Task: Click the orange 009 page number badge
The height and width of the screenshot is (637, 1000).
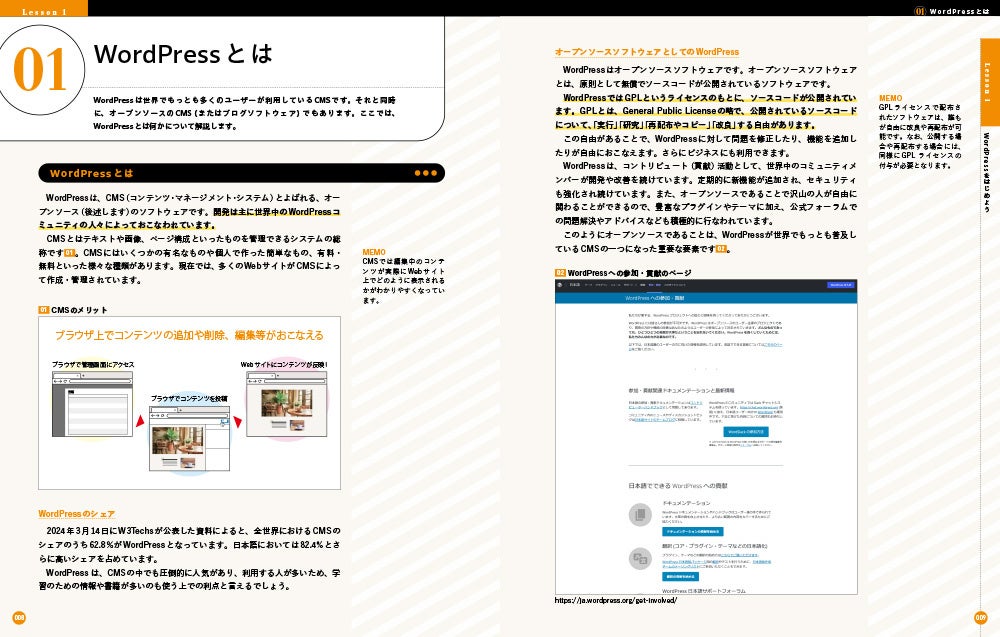Action: pos(980,617)
